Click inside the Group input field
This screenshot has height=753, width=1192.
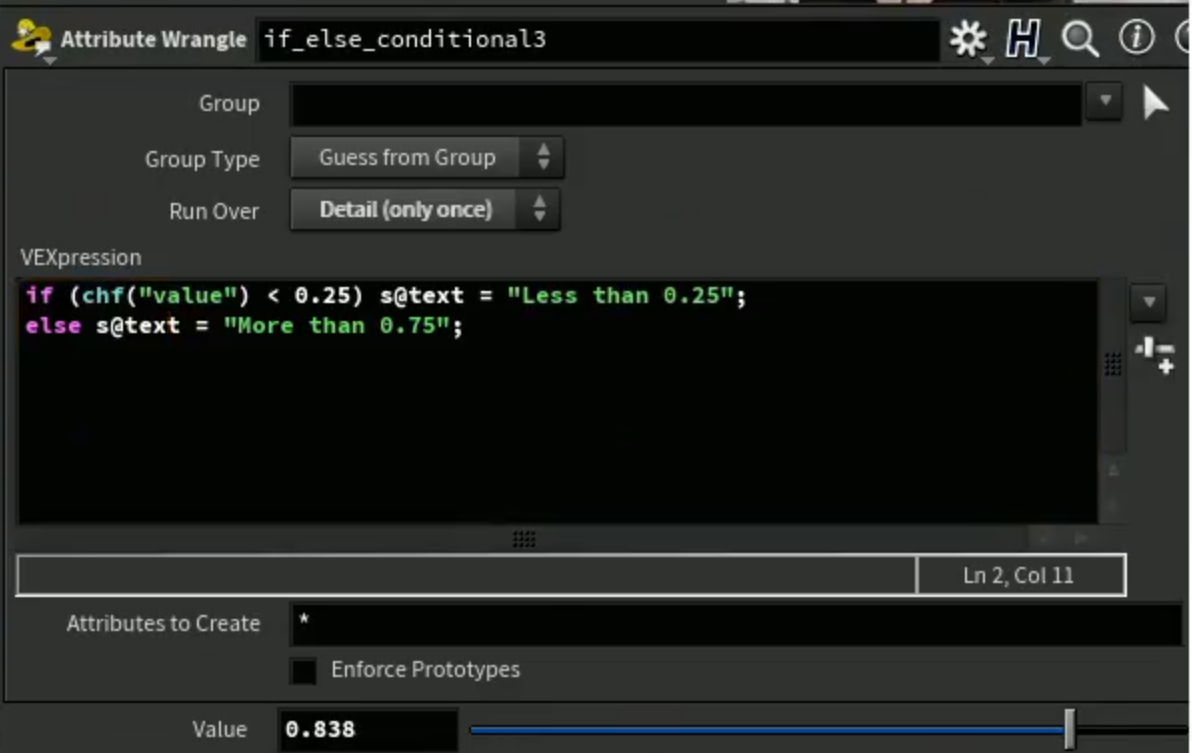pyautogui.click(x=685, y=103)
